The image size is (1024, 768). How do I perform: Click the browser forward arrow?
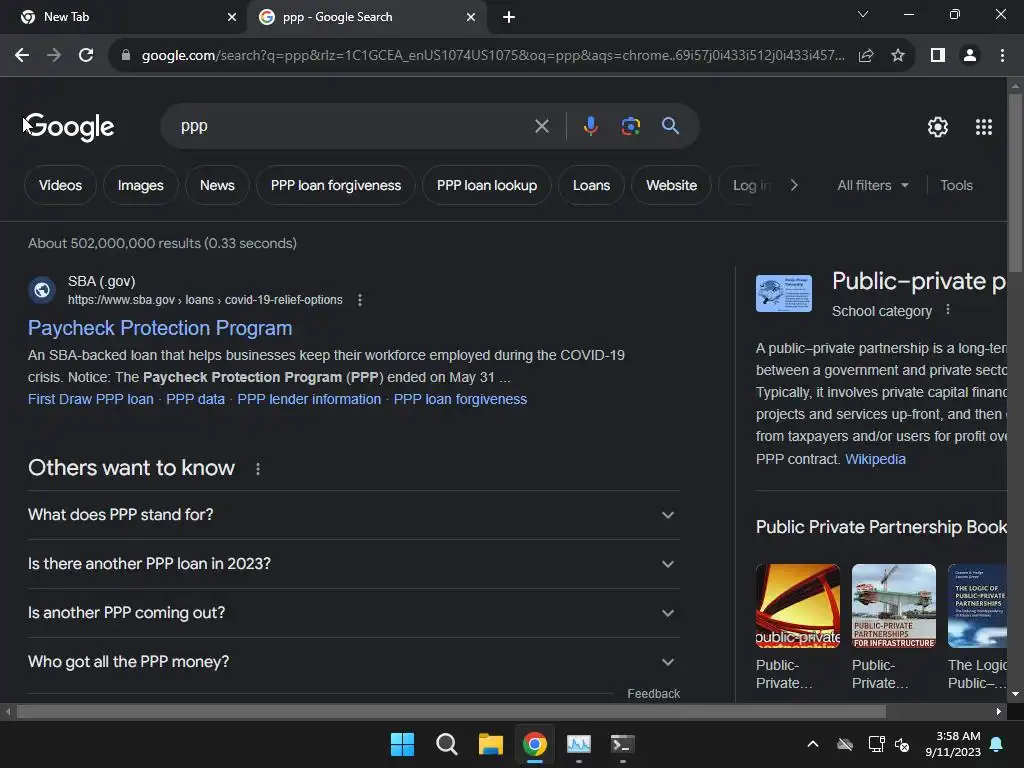(54, 56)
